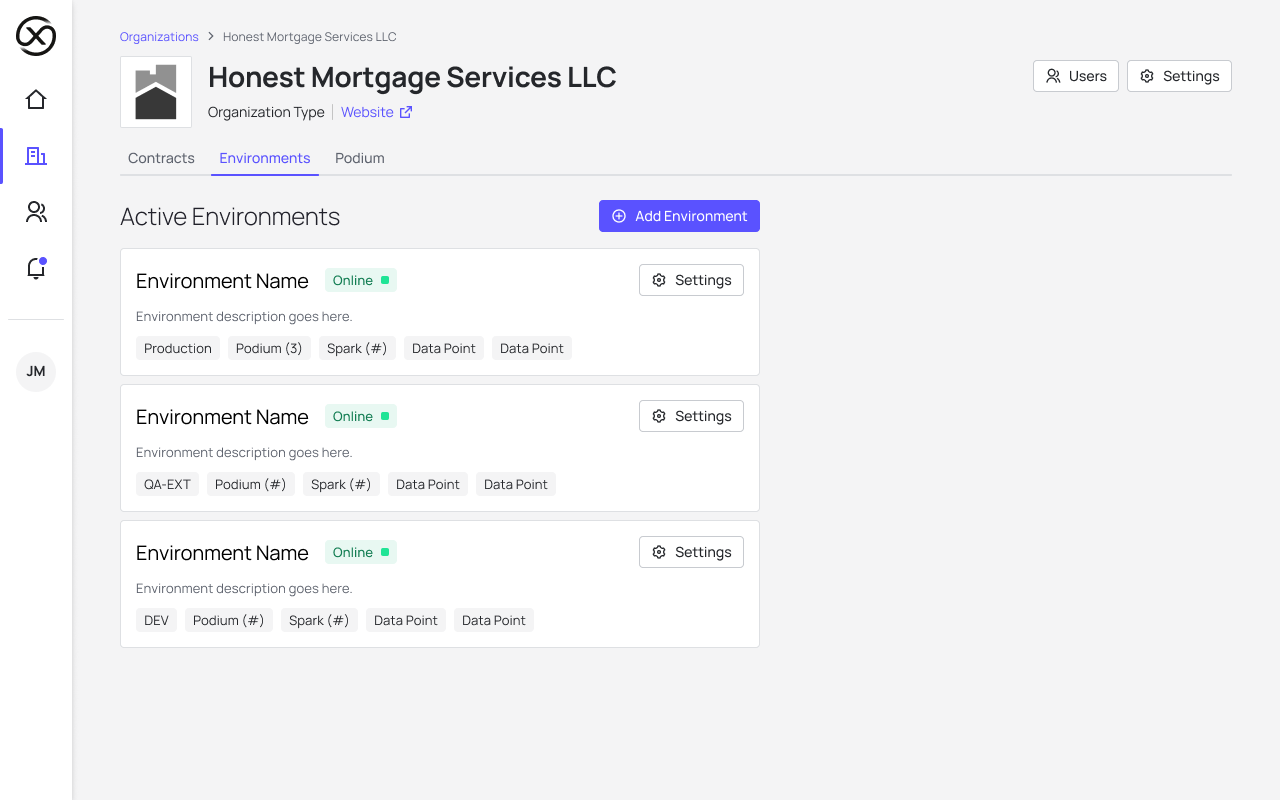
Task: Click the Podium (3) tag
Action: pos(269,348)
